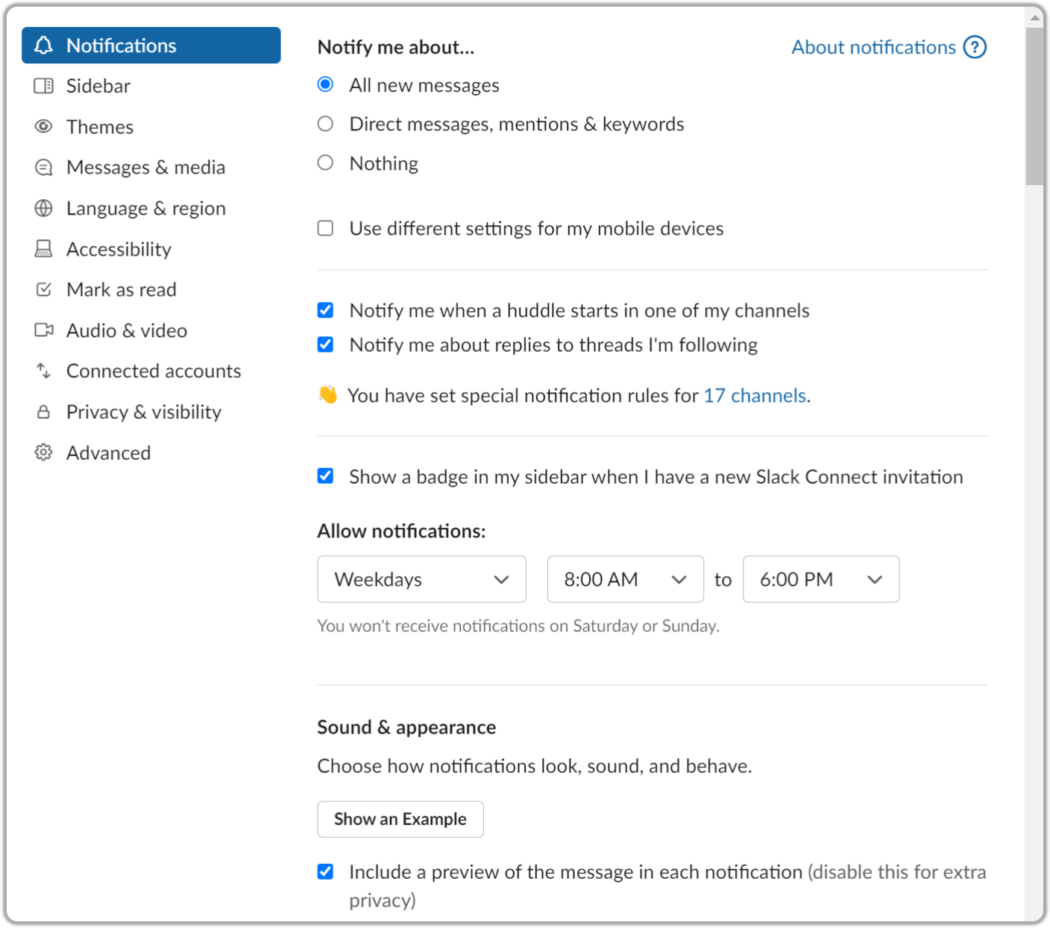Click the camera icon for Audio & video
Image resolution: width=1050 pixels, height=928 pixels.
pyautogui.click(x=43, y=330)
